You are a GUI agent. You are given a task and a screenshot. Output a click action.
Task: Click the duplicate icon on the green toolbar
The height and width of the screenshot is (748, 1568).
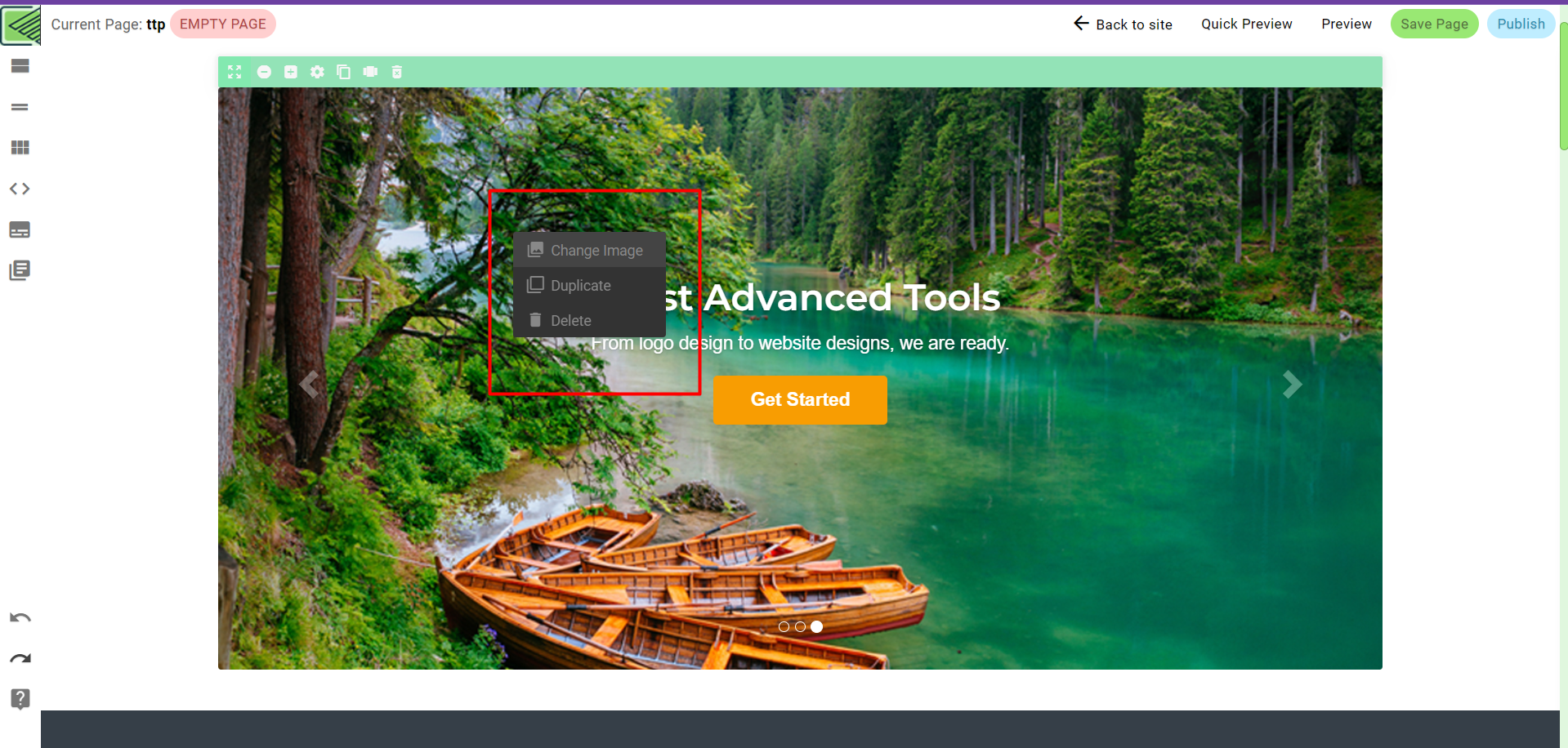(343, 72)
